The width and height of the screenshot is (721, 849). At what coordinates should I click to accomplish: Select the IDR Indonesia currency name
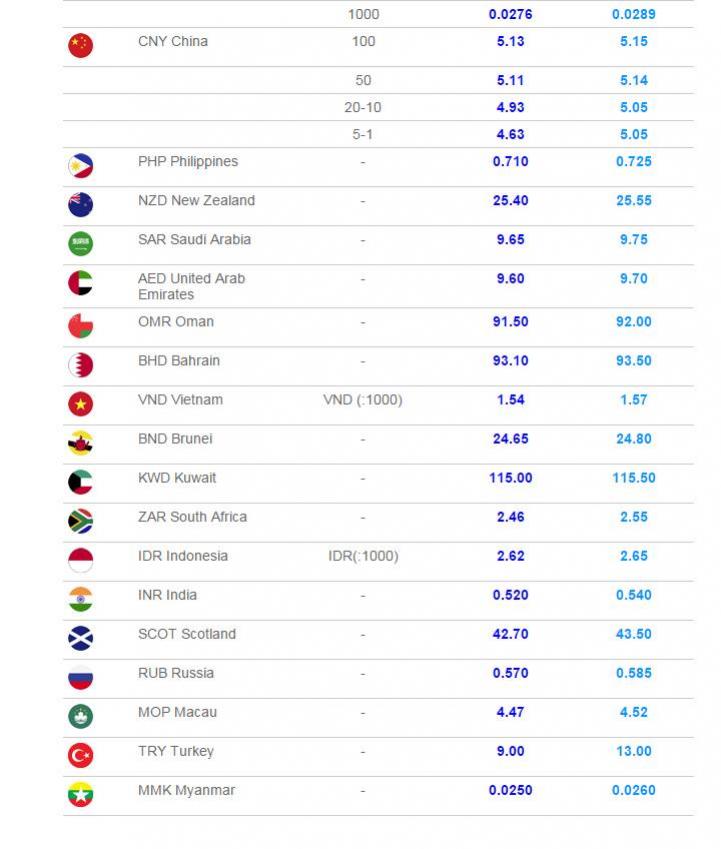[183, 556]
